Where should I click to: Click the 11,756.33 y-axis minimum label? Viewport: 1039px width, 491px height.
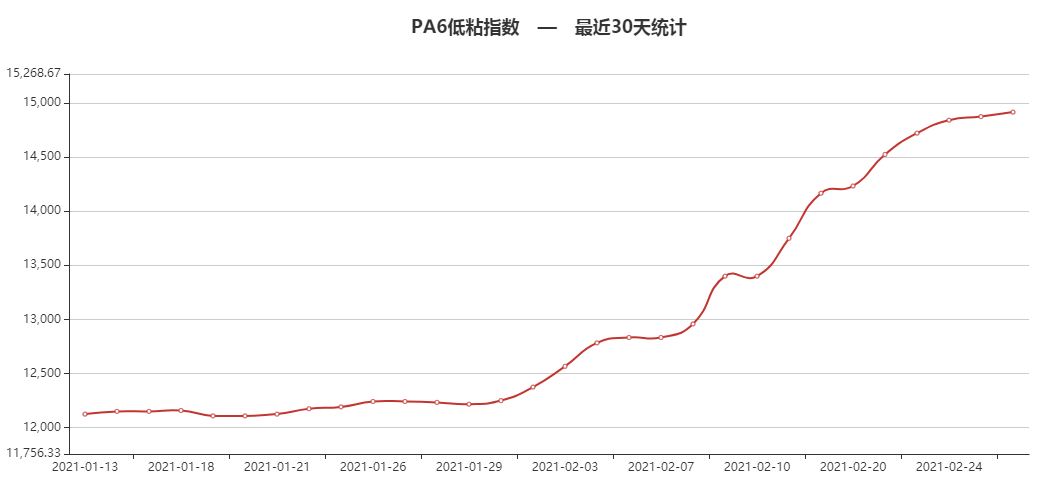point(32,453)
